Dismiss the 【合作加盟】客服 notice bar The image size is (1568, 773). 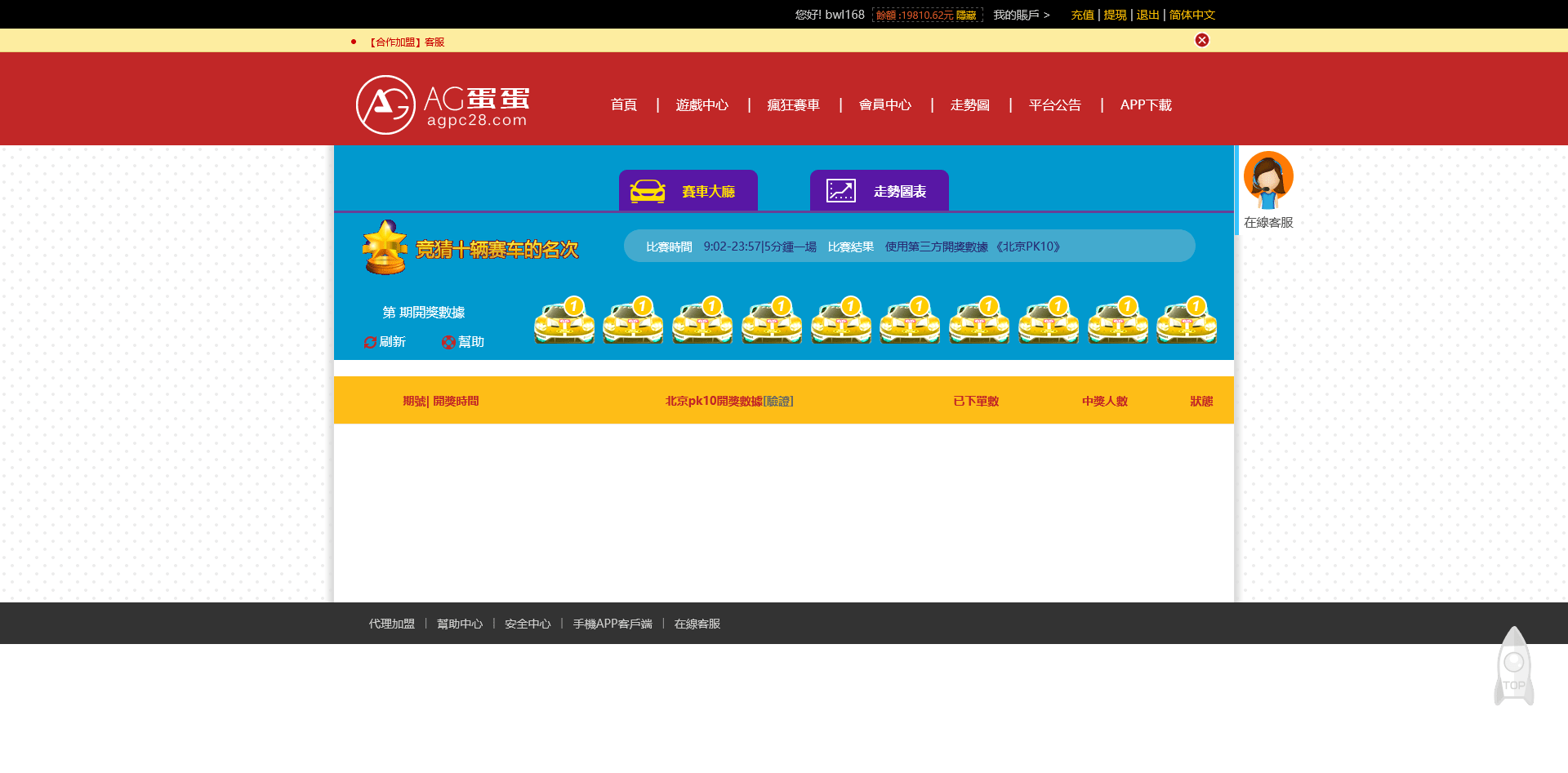(x=1201, y=39)
